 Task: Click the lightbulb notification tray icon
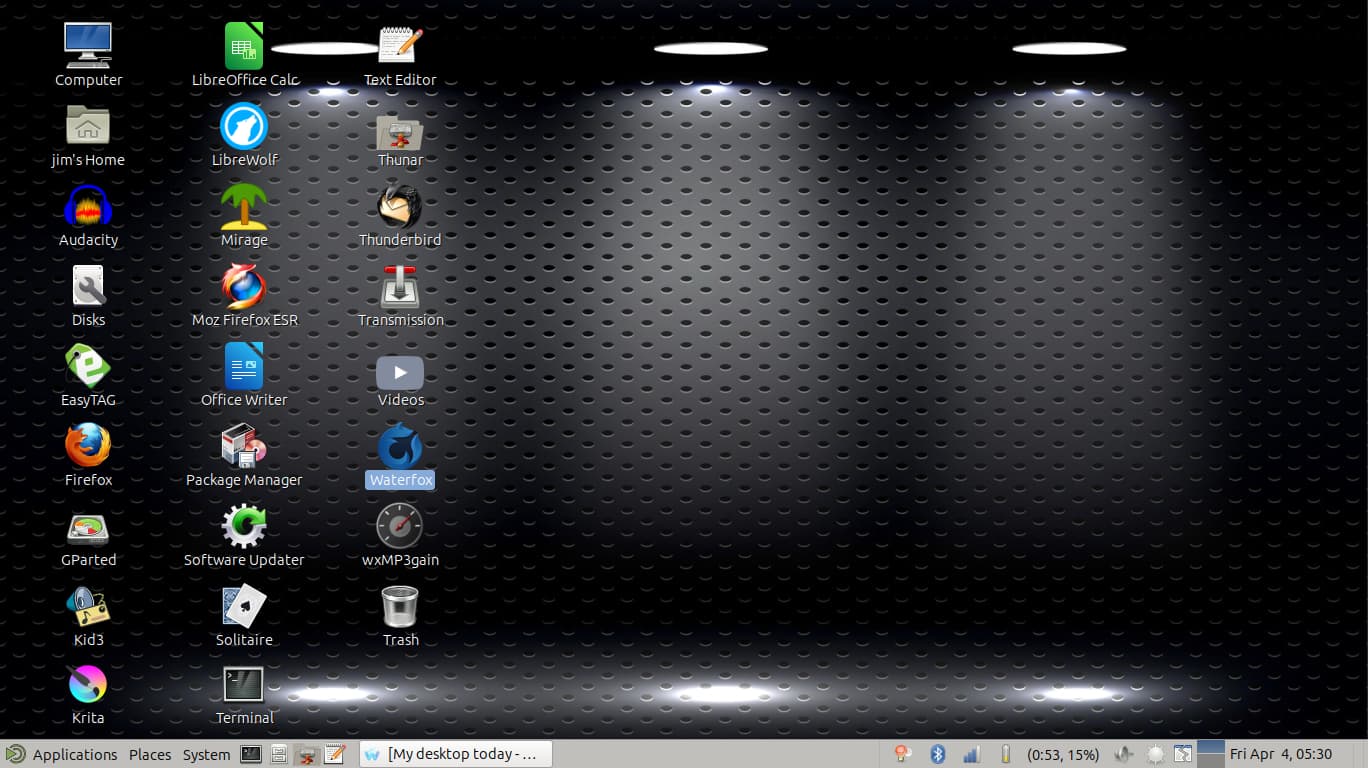pos(903,754)
